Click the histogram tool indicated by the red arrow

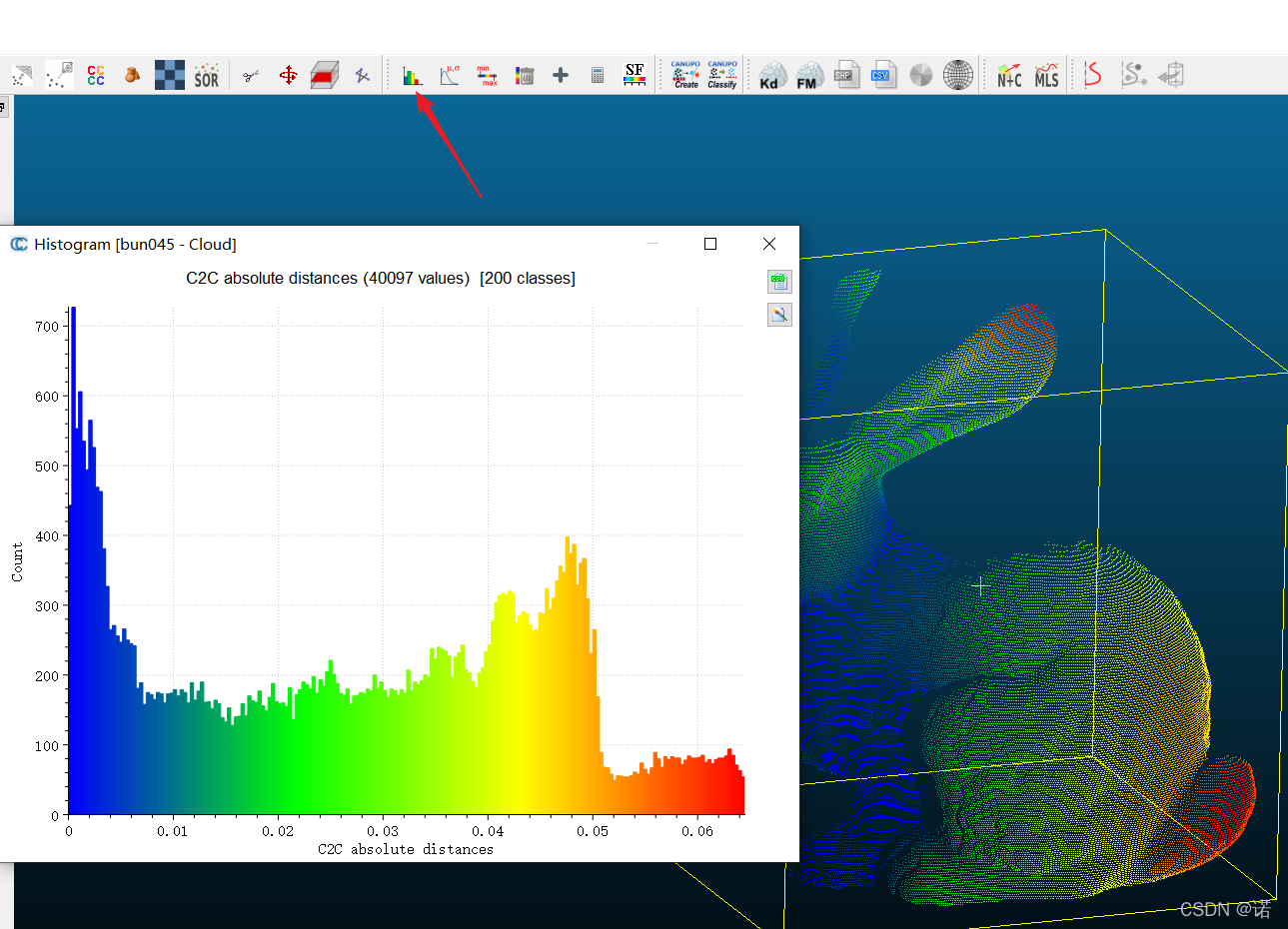click(413, 74)
